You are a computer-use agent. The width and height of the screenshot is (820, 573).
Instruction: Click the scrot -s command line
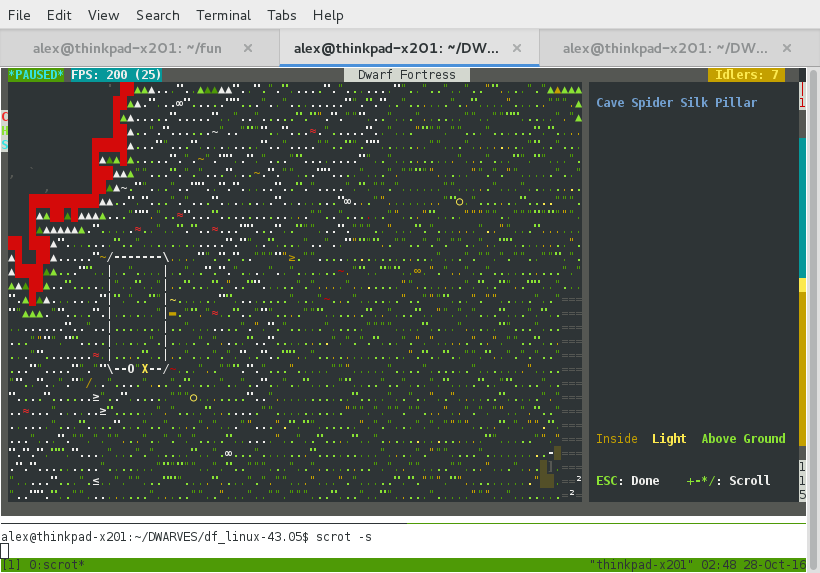point(187,537)
